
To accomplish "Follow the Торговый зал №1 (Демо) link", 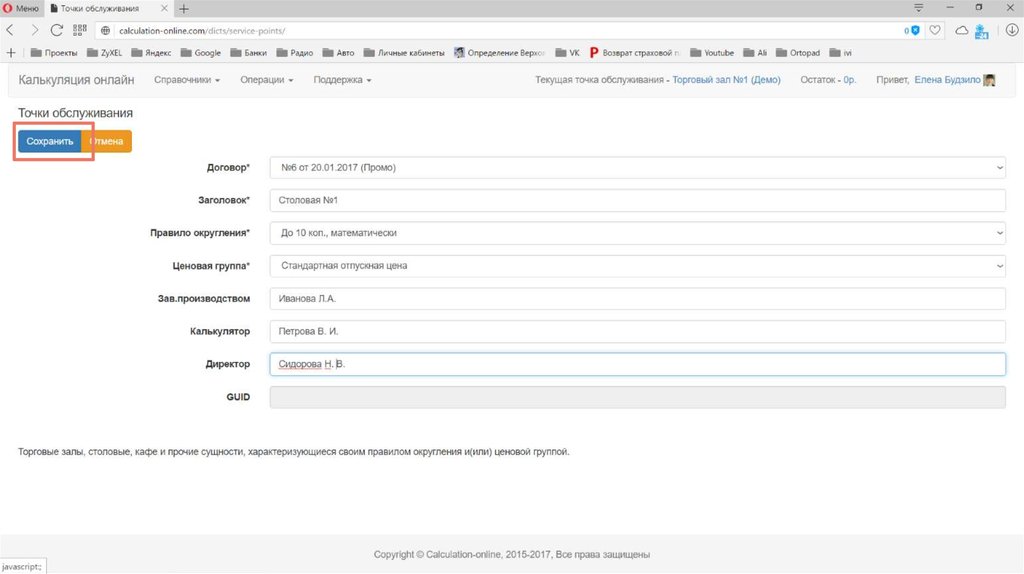I will (726, 80).
